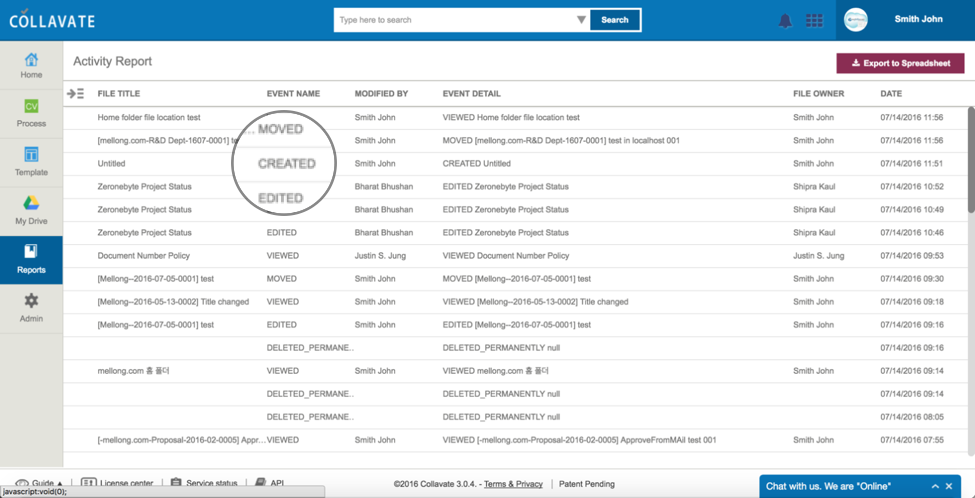Screen dimensions: 975x498
Task: Click the user profile avatar
Action: pos(856,20)
